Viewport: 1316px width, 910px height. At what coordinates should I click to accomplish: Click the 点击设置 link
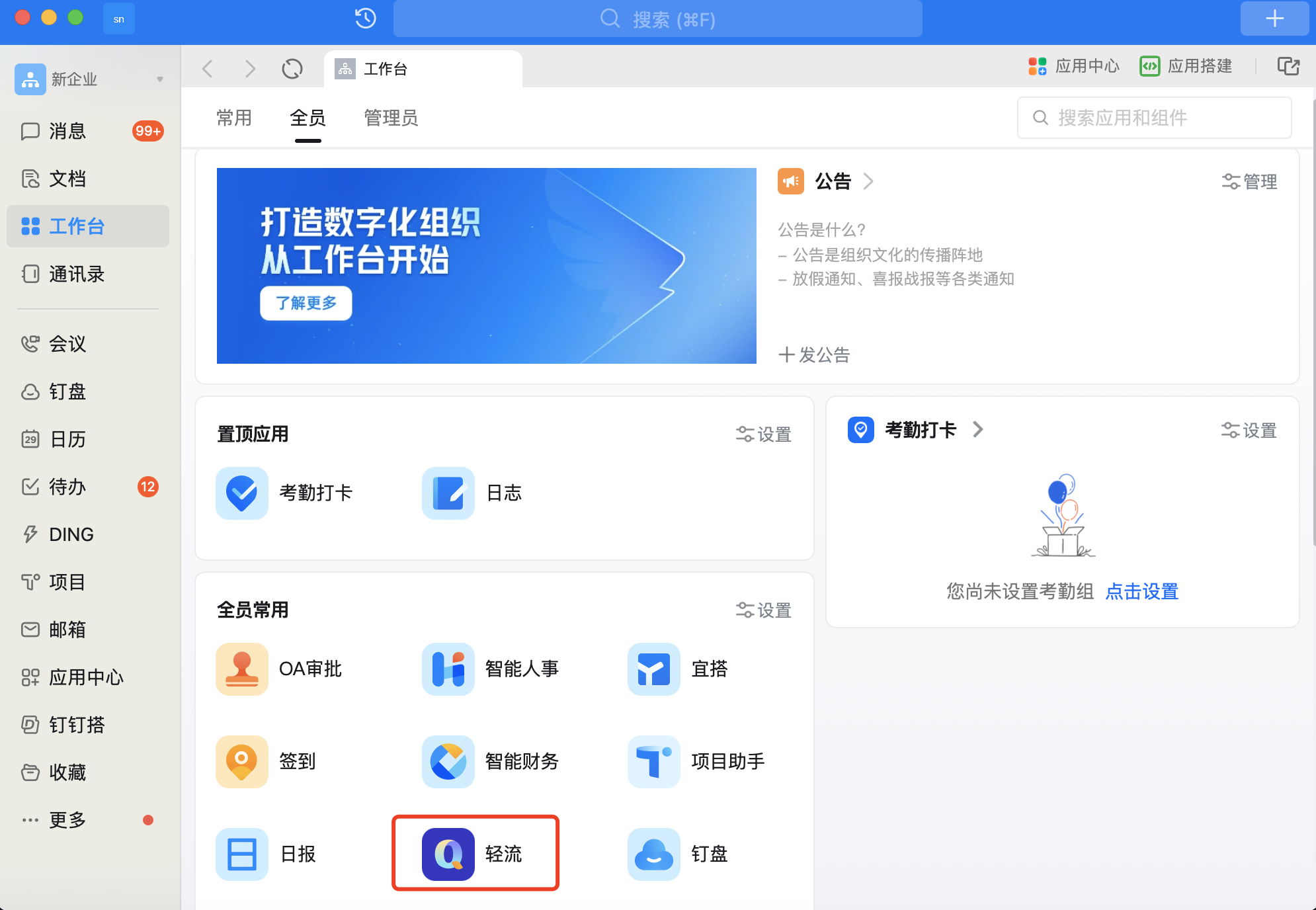pyautogui.click(x=1142, y=591)
